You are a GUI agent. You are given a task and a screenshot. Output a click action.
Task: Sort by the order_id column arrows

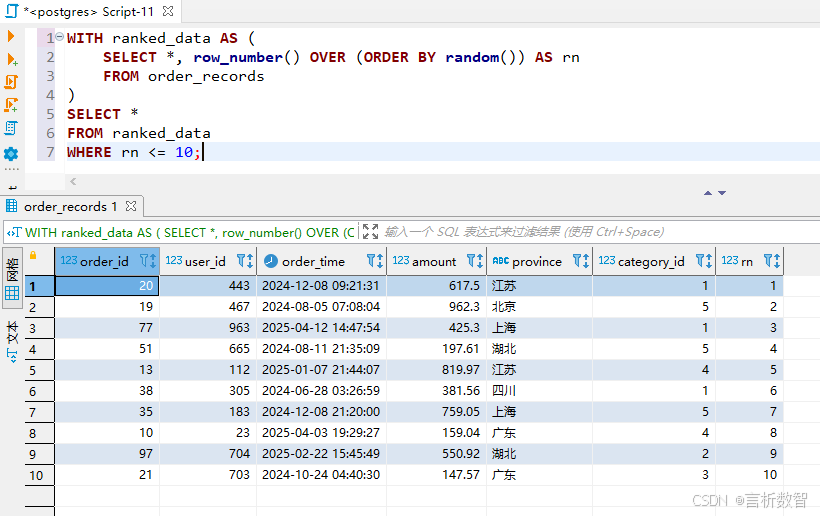click(x=153, y=260)
